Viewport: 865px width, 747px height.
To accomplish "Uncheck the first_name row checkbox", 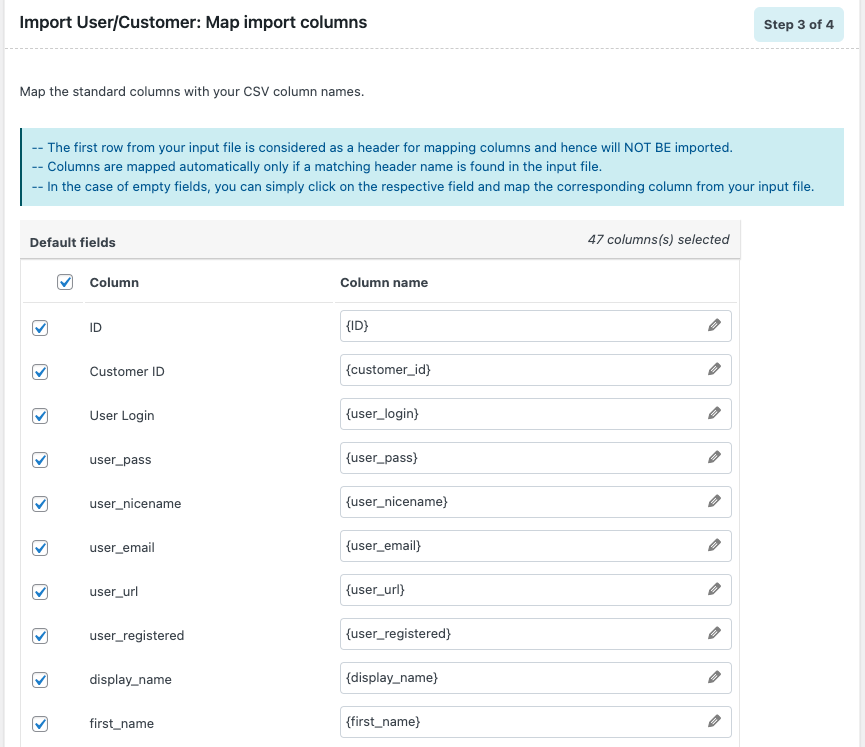I will 40,724.
